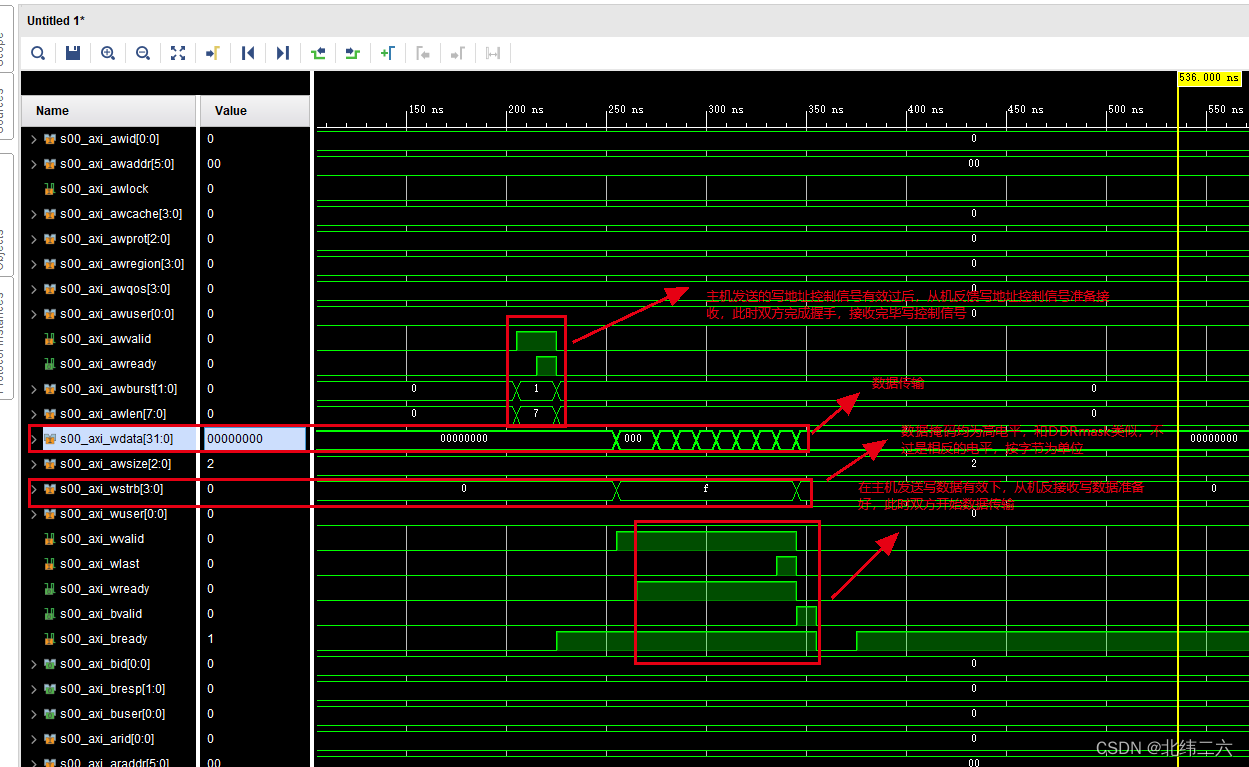Click the s00_axi_awvalid signal icon

coord(49,339)
